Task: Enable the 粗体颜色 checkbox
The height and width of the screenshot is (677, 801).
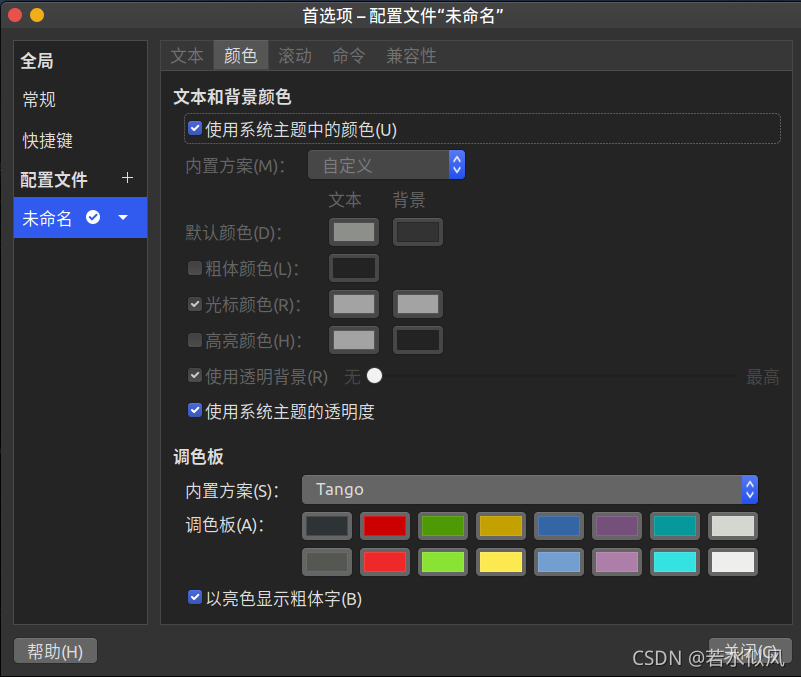Action: click(x=195, y=268)
